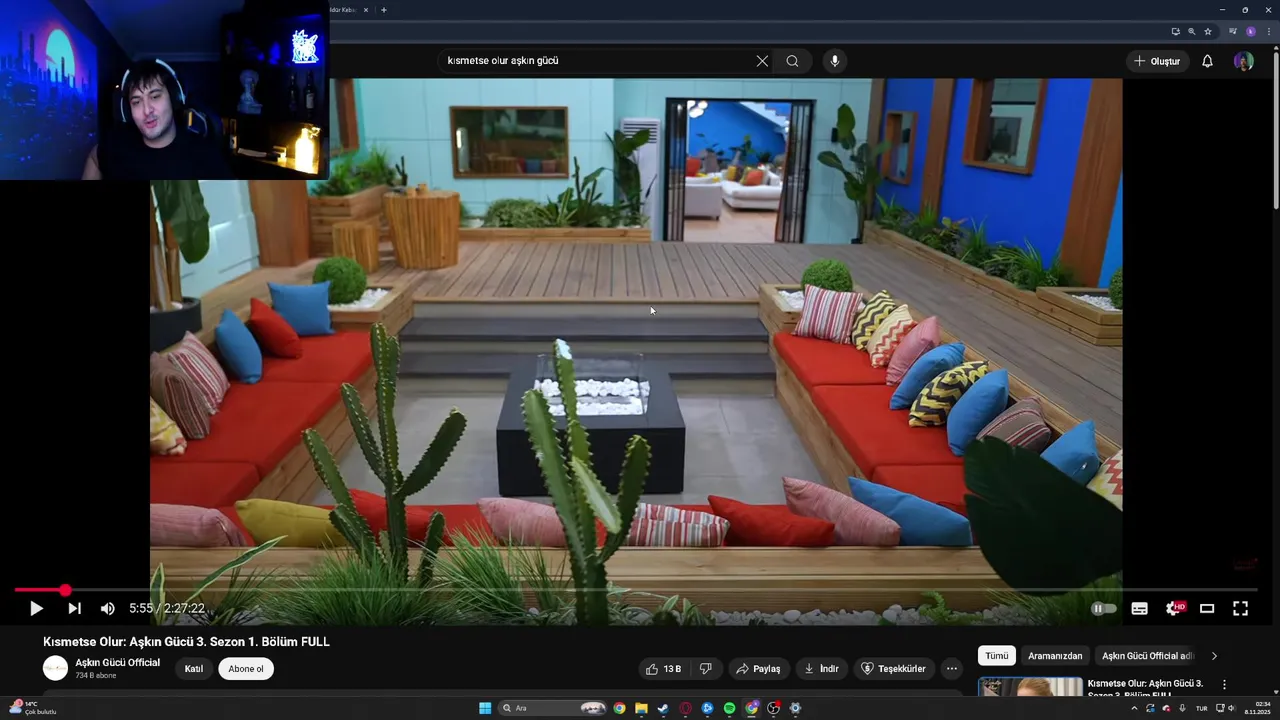The height and width of the screenshot is (720, 1280).
Task: Select the Aramanızdan filter chip
Action: (x=1055, y=656)
